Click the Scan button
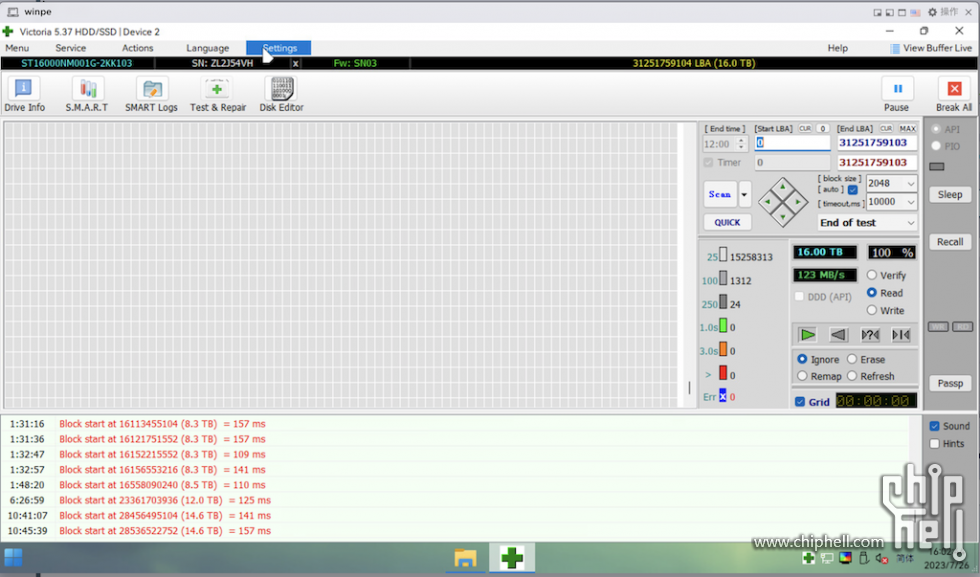The image size is (980, 577). (x=720, y=194)
